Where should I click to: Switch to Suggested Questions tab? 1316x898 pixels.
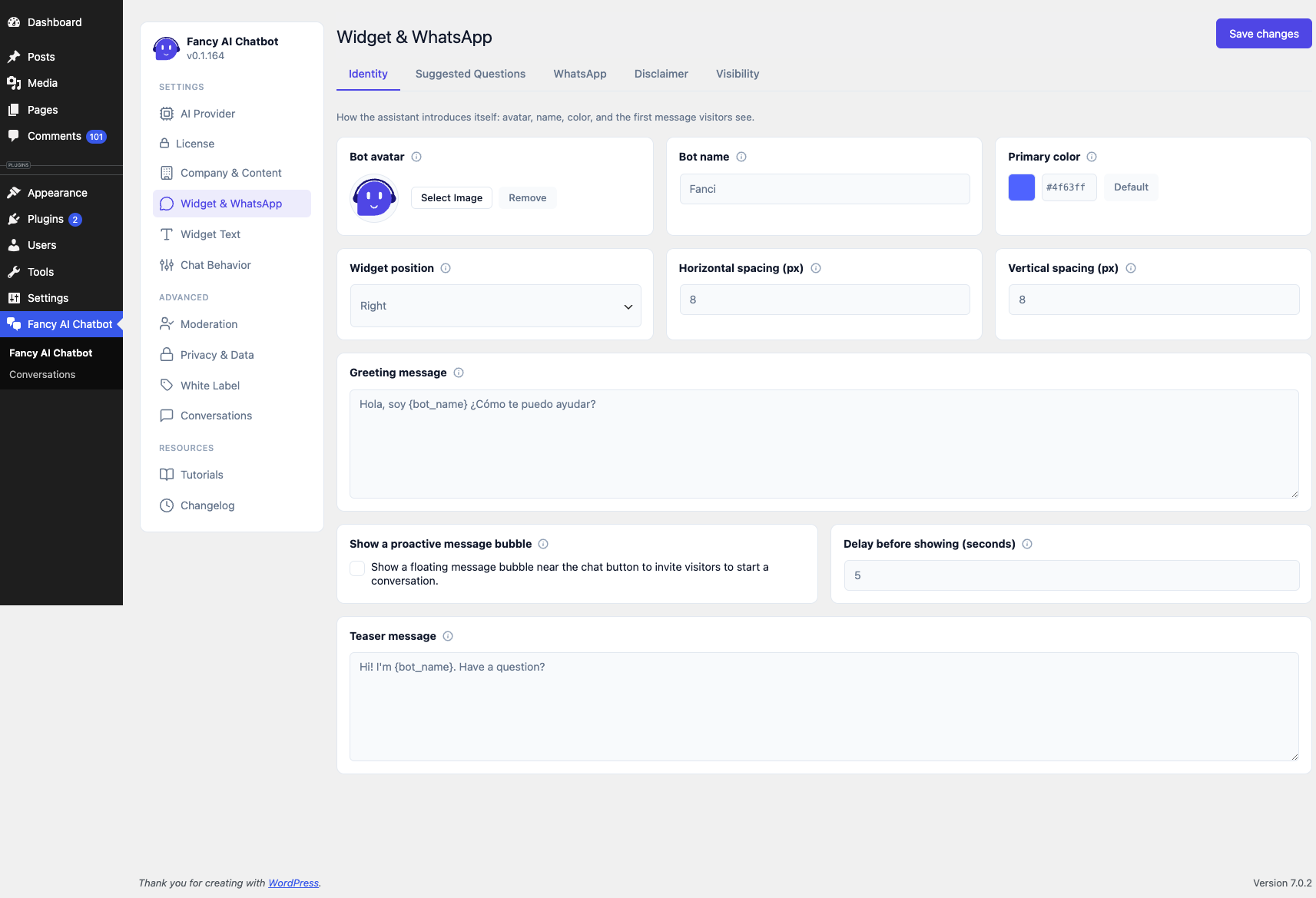(x=470, y=74)
